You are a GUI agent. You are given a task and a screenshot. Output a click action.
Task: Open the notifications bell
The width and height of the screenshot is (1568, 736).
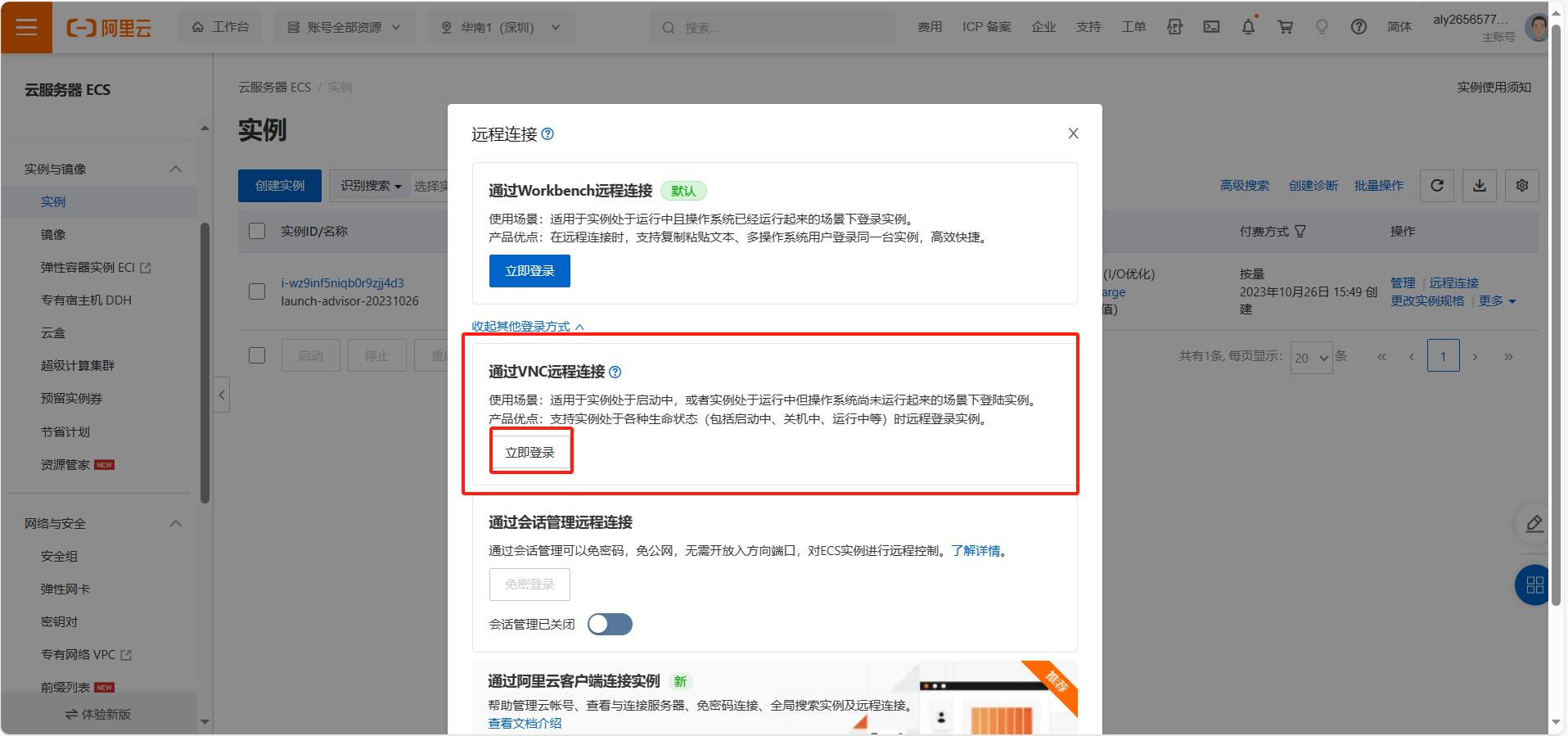1248,27
